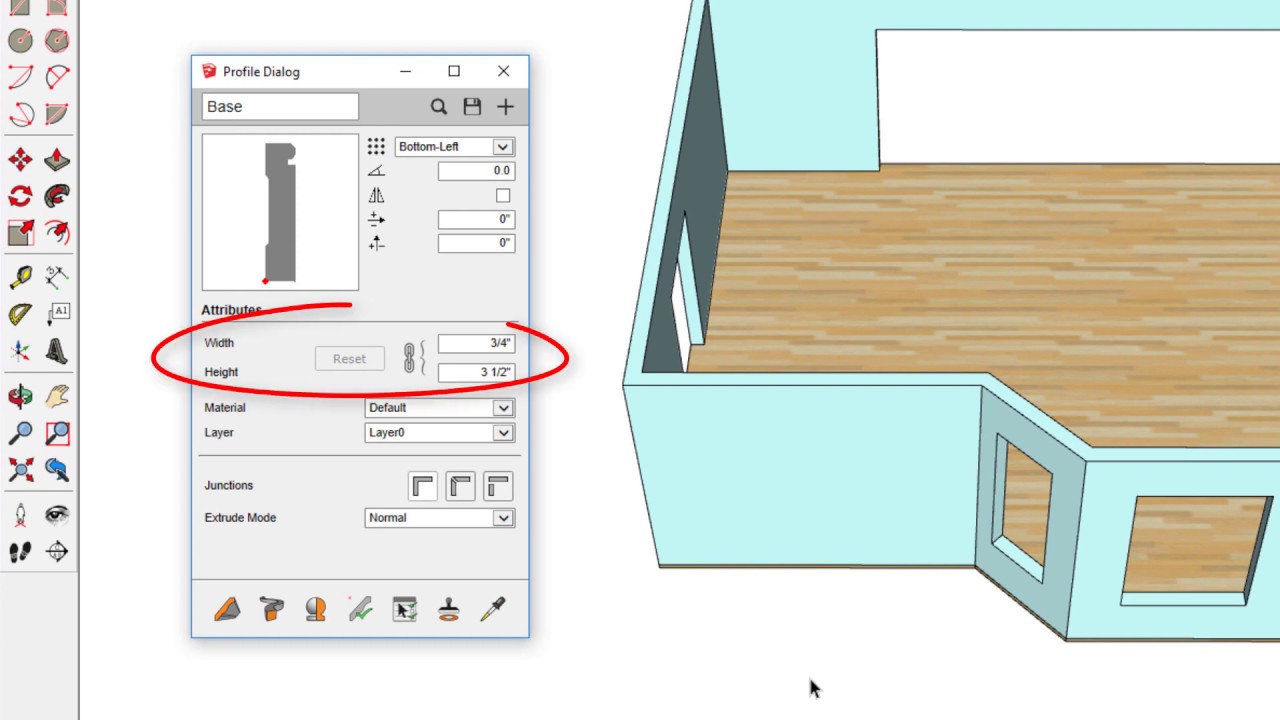Select the Text label tool
The height and width of the screenshot is (720, 1280).
click(x=57, y=315)
